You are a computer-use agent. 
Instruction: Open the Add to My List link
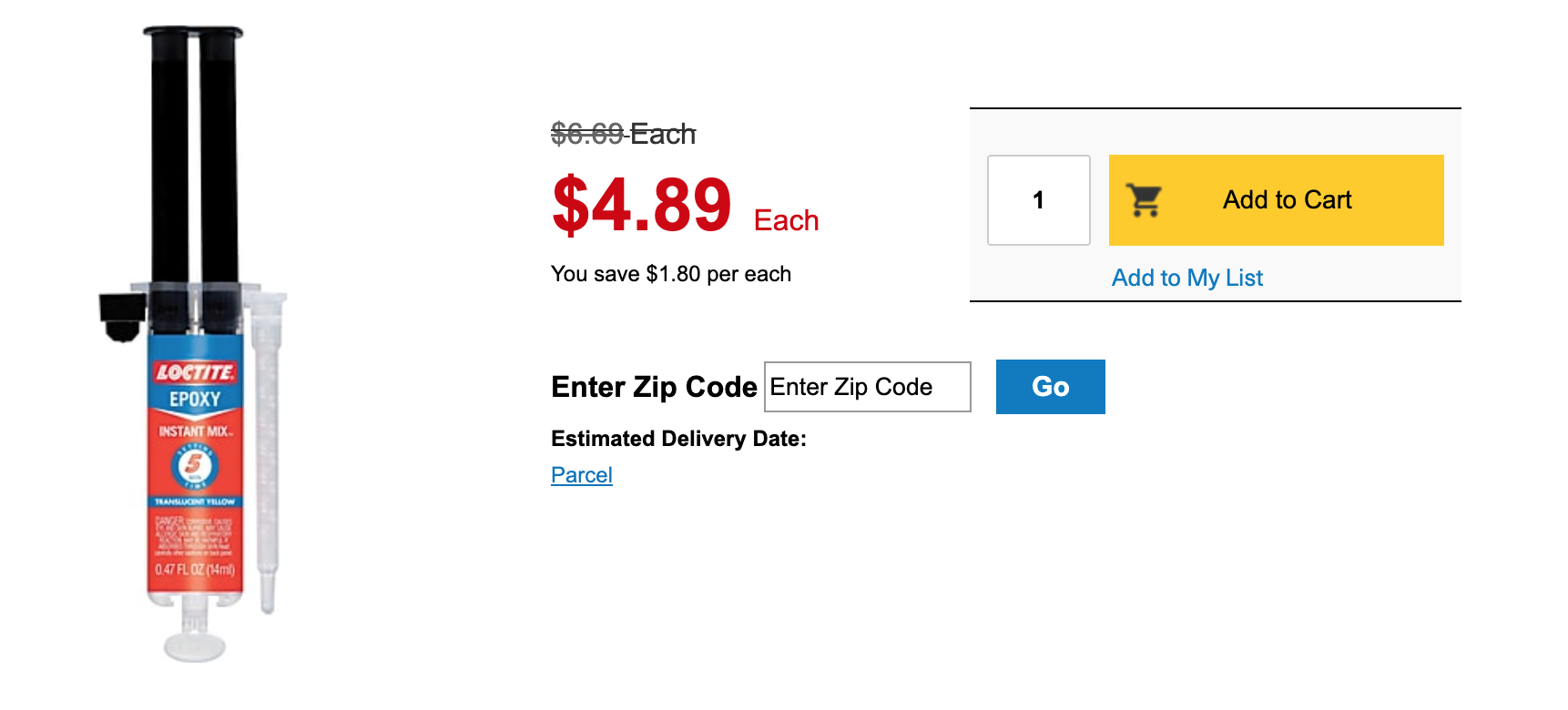(x=1186, y=278)
